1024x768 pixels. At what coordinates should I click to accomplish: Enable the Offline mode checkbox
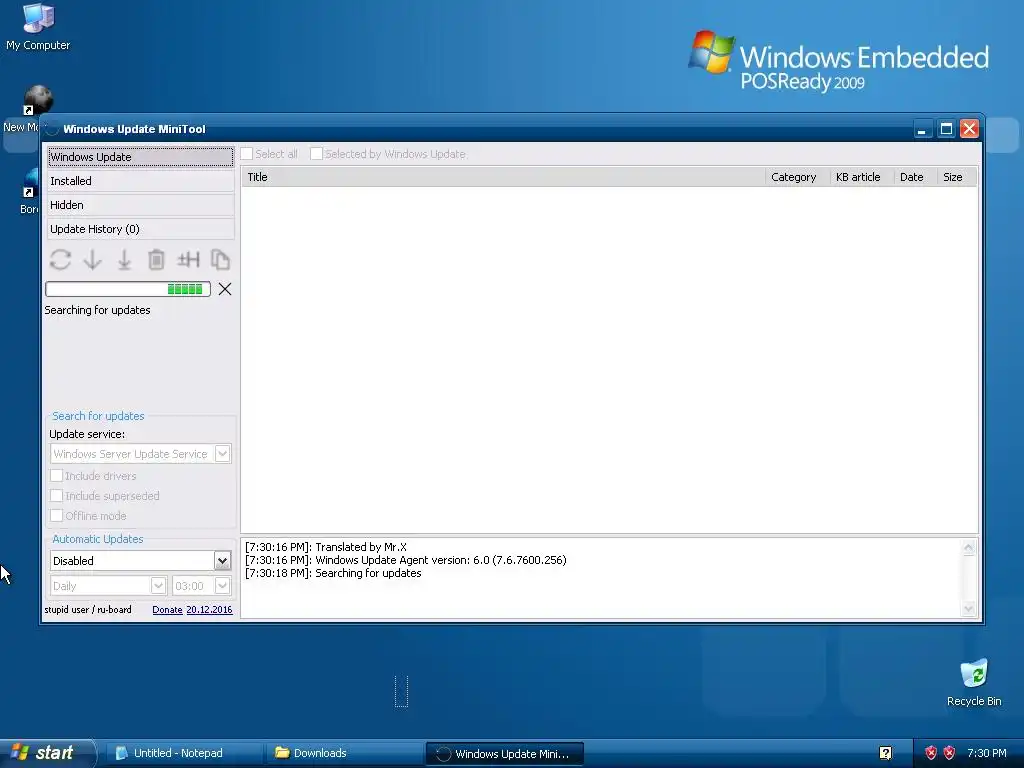click(x=57, y=516)
